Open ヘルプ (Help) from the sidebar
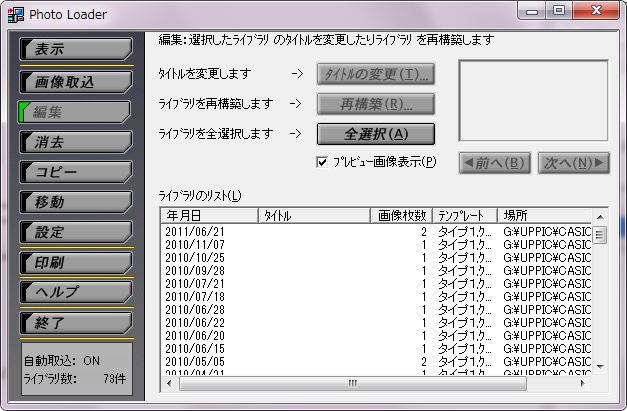The width and height of the screenshot is (627, 411). tap(76, 291)
